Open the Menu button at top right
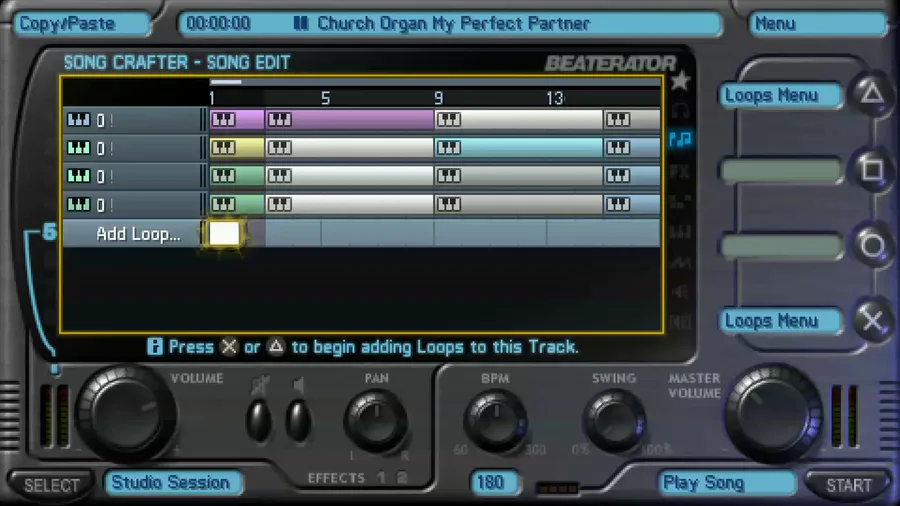Screen dimensions: 900x506 pyautogui.click(x=817, y=24)
